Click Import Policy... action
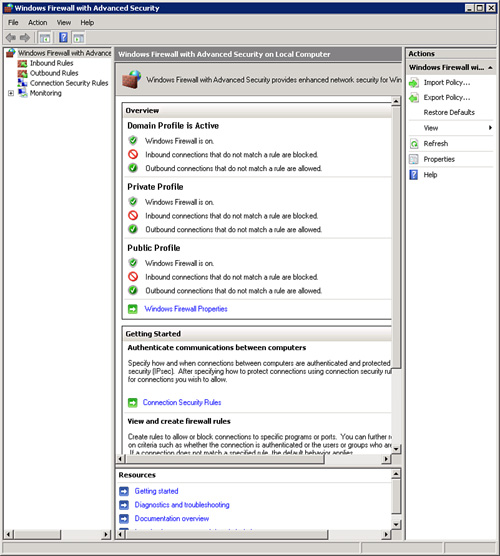This screenshot has width=500, height=556. click(447, 83)
